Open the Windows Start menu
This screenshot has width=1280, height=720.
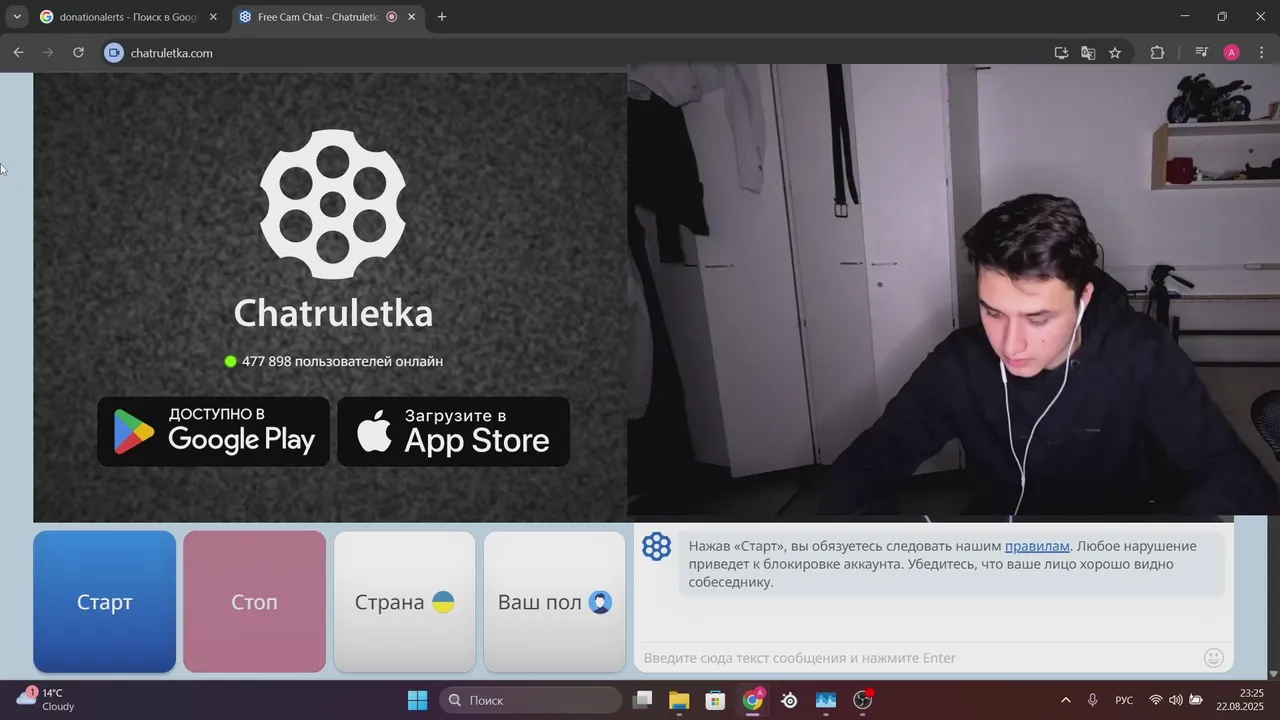pos(418,700)
